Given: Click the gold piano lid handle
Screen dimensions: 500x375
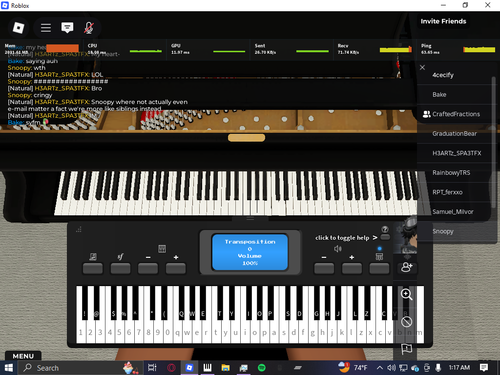Looking at the screenshot, I should tap(247, 138).
